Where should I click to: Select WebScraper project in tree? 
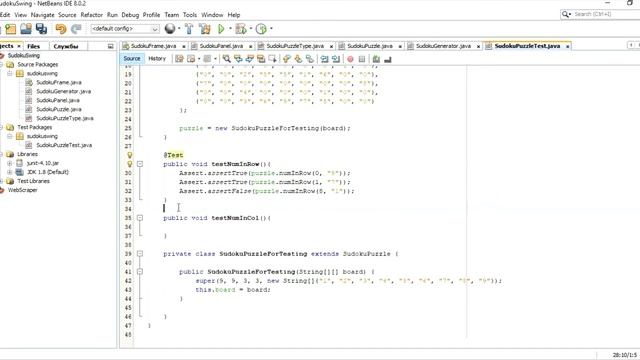[x=22, y=190]
